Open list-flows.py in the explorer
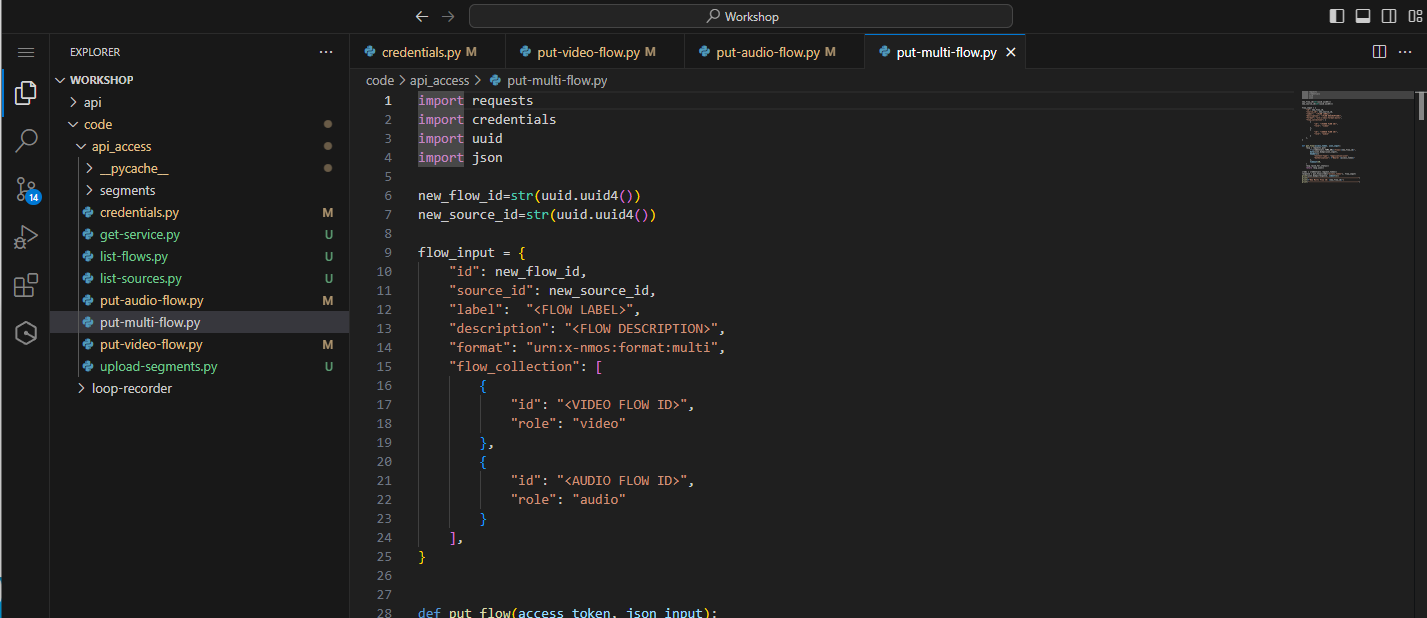Image resolution: width=1427 pixels, height=618 pixels. (x=200, y=256)
